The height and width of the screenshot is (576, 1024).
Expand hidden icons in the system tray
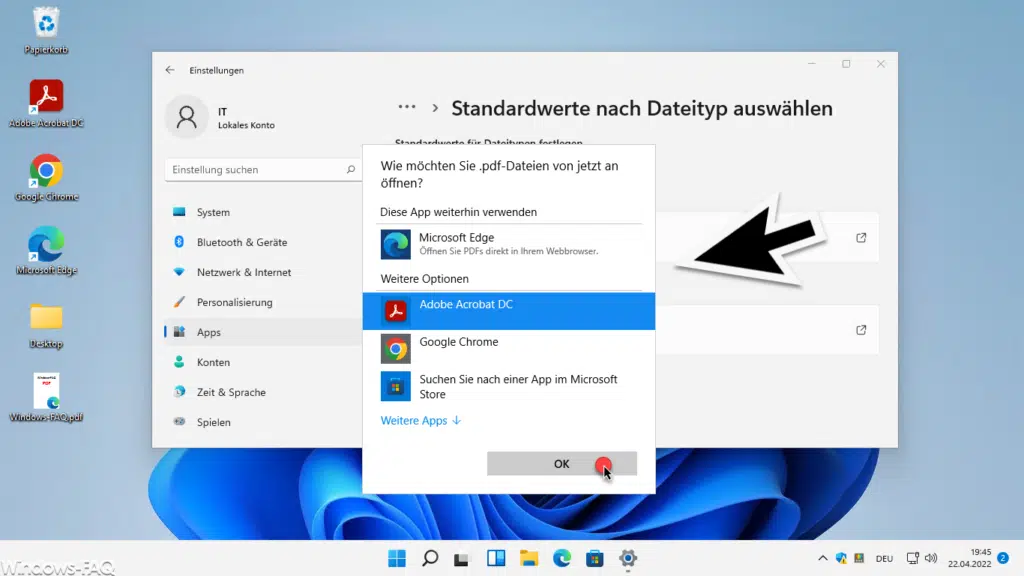pos(822,559)
